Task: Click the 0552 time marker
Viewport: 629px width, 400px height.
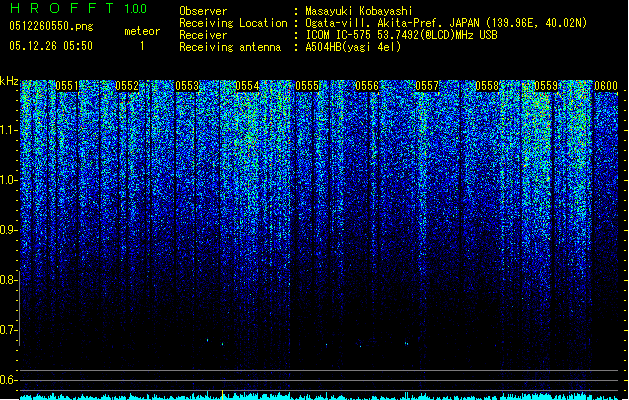Action: point(127,86)
